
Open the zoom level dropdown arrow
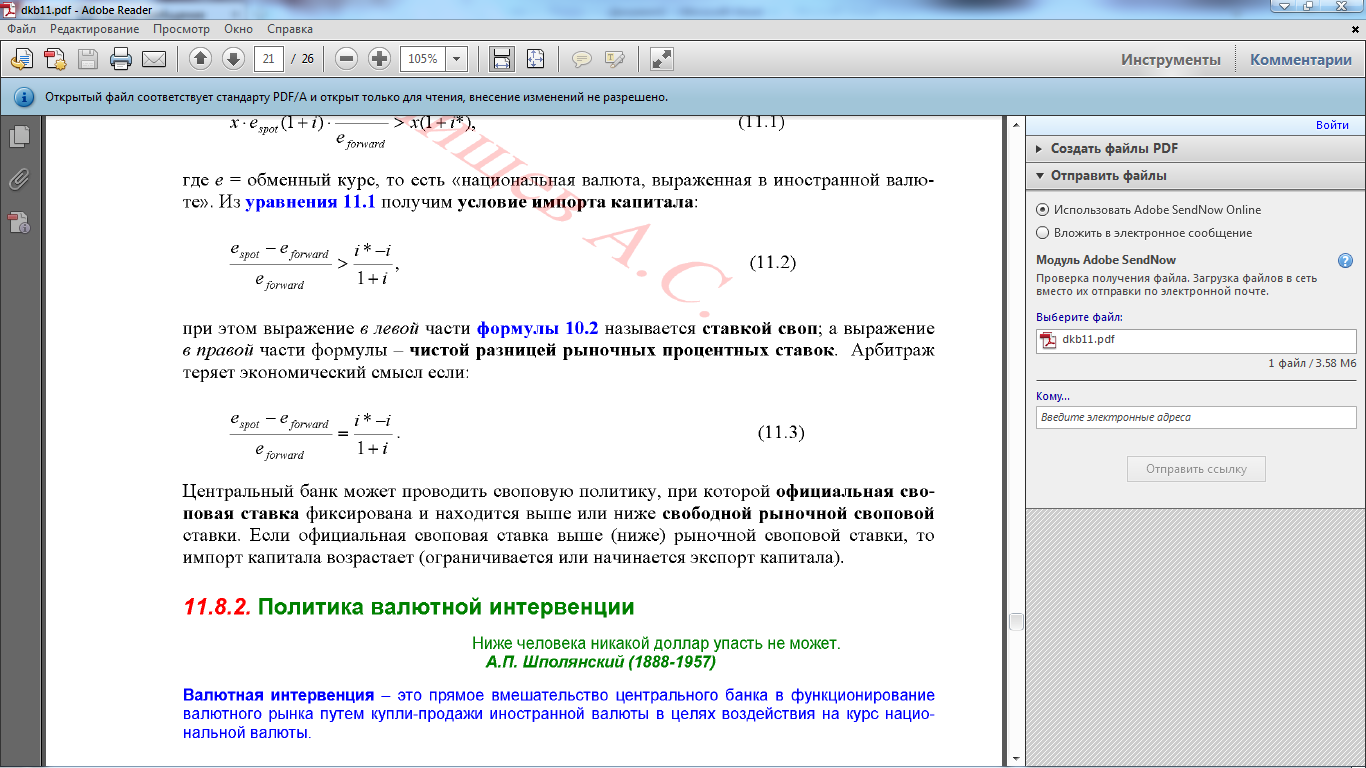(x=457, y=59)
